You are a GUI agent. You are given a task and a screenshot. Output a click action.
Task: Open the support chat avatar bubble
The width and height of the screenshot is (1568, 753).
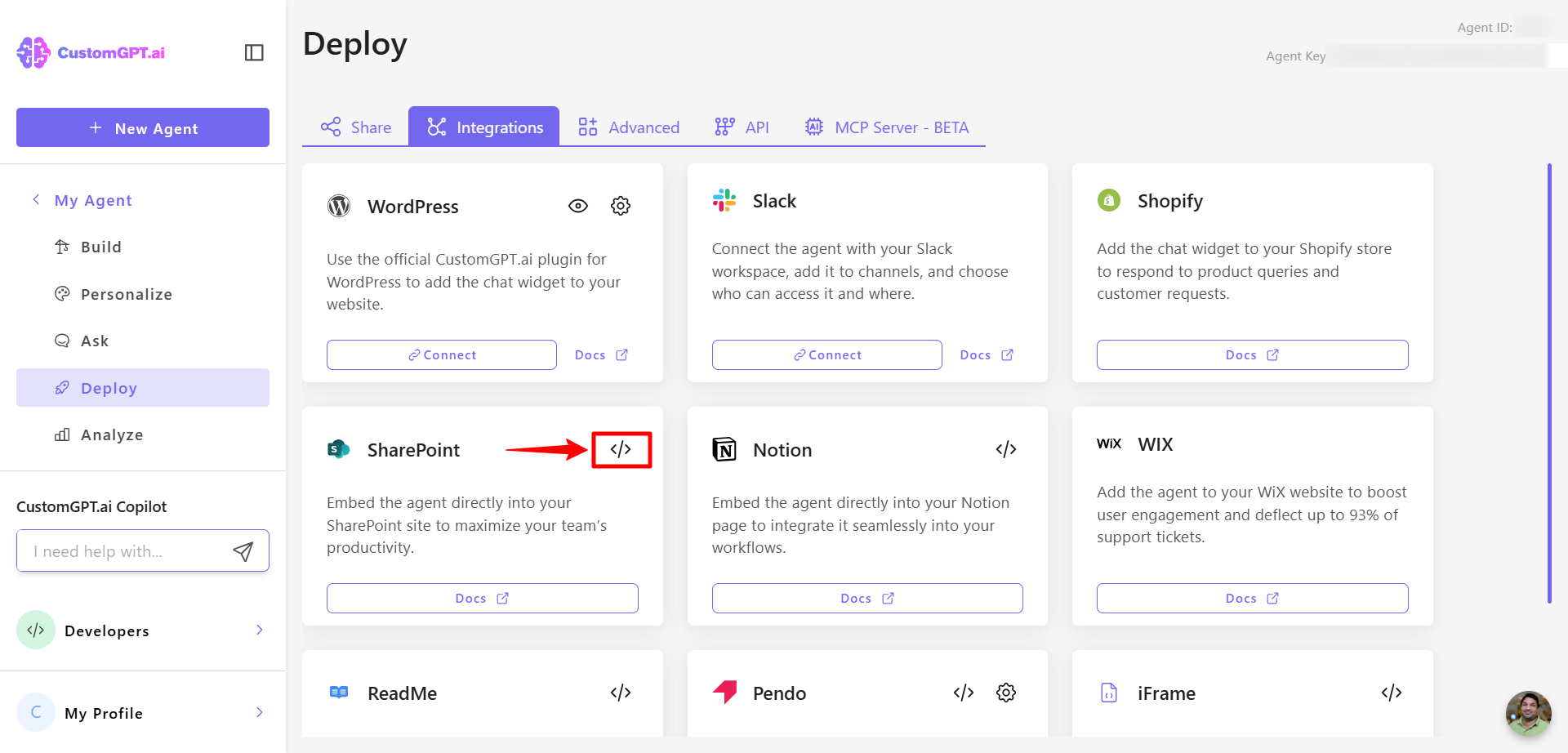(x=1529, y=714)
